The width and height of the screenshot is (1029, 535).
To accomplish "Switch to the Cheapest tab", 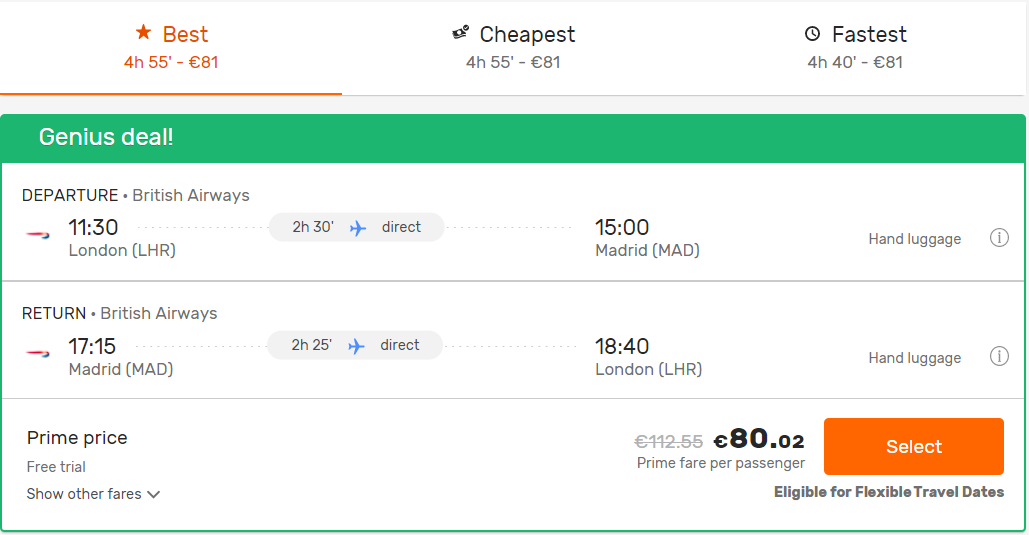I will click(x=514, y=47).
